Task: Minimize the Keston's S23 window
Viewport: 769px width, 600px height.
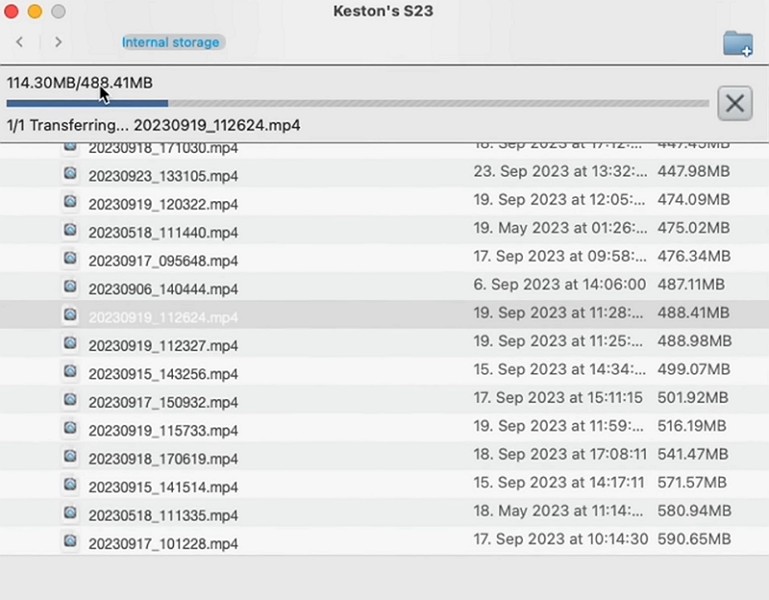Action: [35, 11]
